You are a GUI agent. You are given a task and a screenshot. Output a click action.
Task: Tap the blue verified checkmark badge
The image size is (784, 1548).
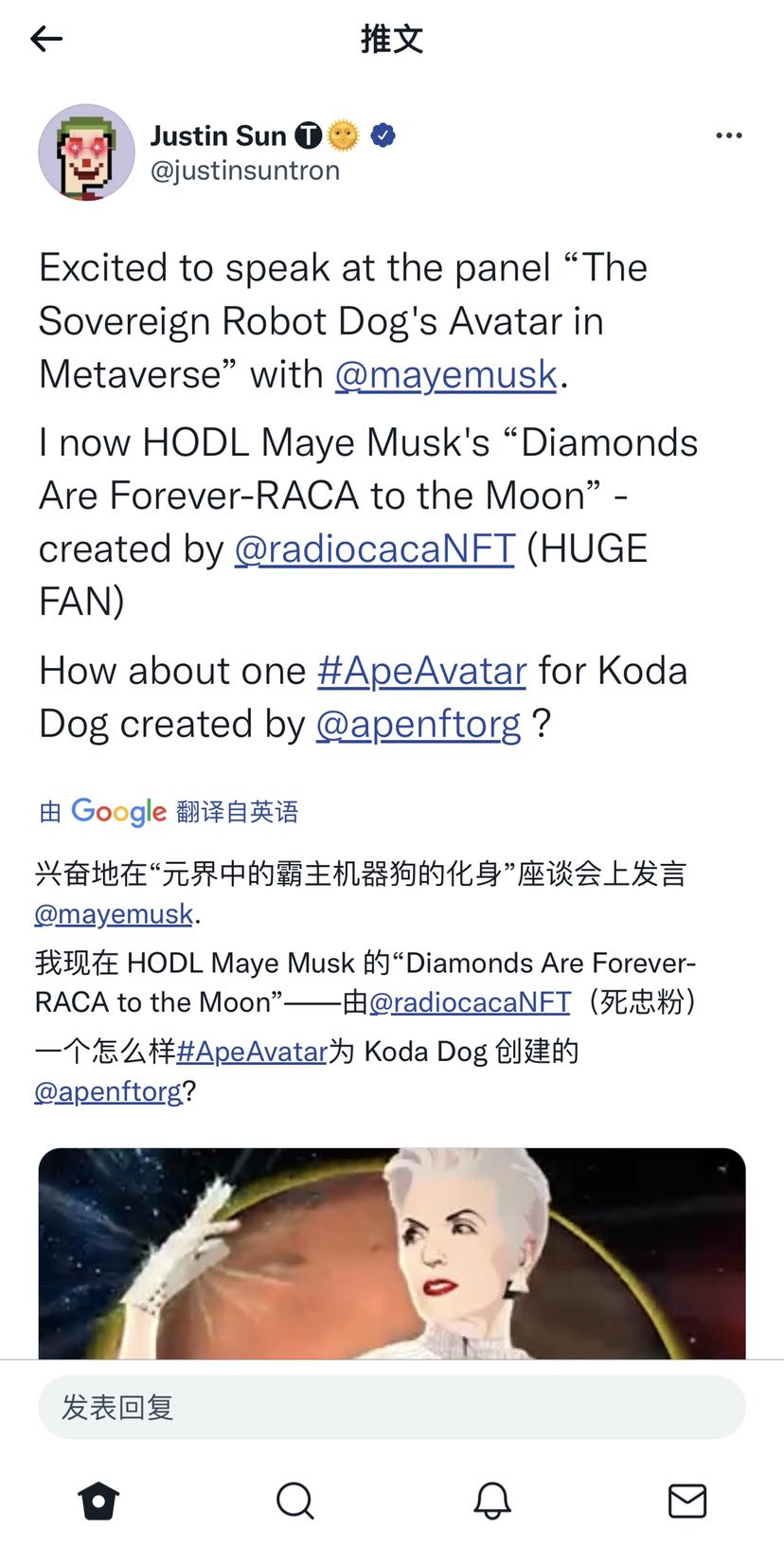[383, 135]
